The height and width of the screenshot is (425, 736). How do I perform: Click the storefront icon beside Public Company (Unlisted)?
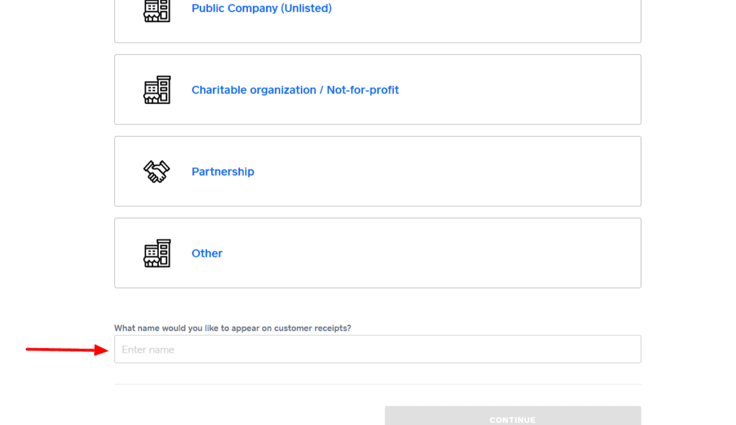tap(157, 10)
